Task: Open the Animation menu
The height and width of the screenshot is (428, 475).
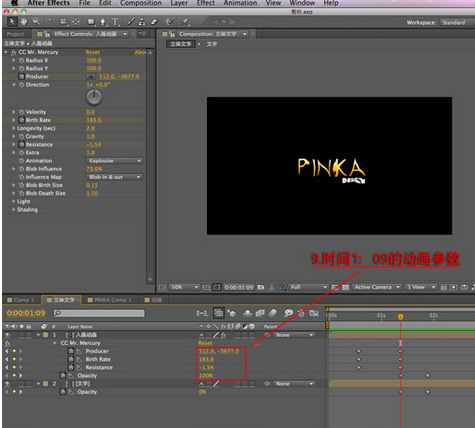Action: click(x=240, y=3)
